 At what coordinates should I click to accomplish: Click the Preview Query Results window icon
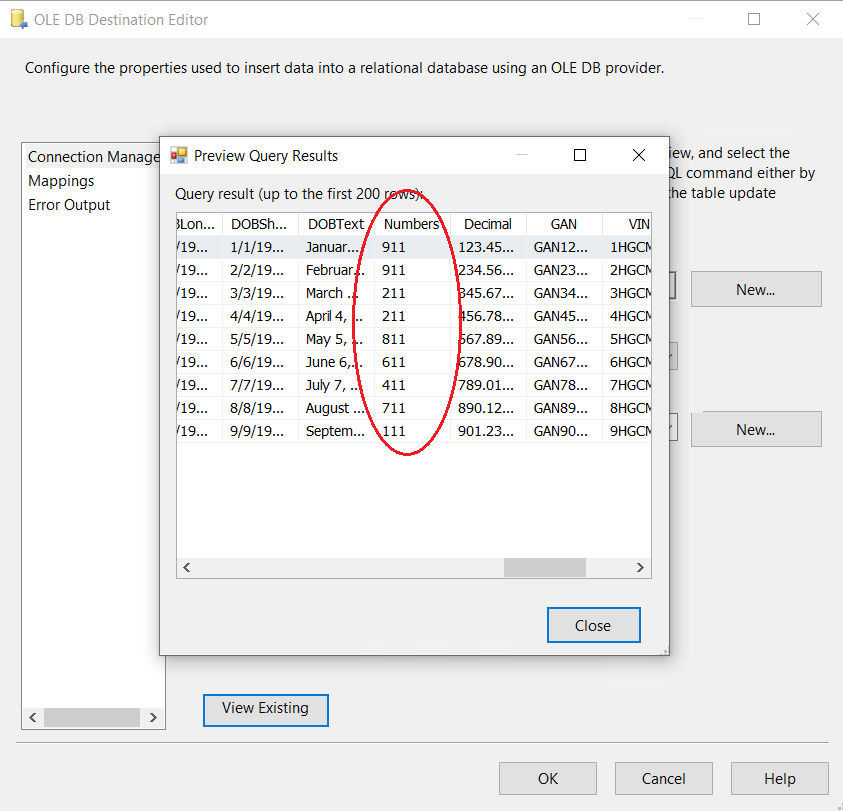point(179,156)
